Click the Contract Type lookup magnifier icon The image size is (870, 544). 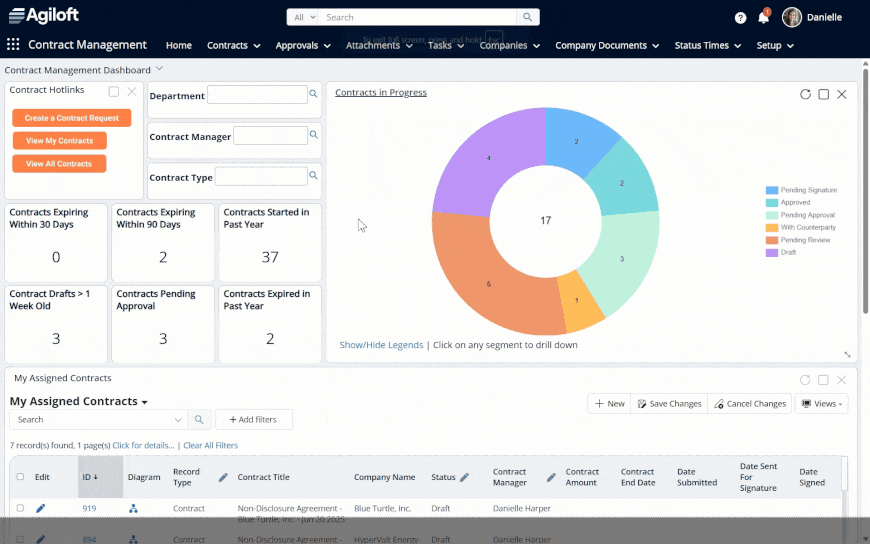click(313, 175)
